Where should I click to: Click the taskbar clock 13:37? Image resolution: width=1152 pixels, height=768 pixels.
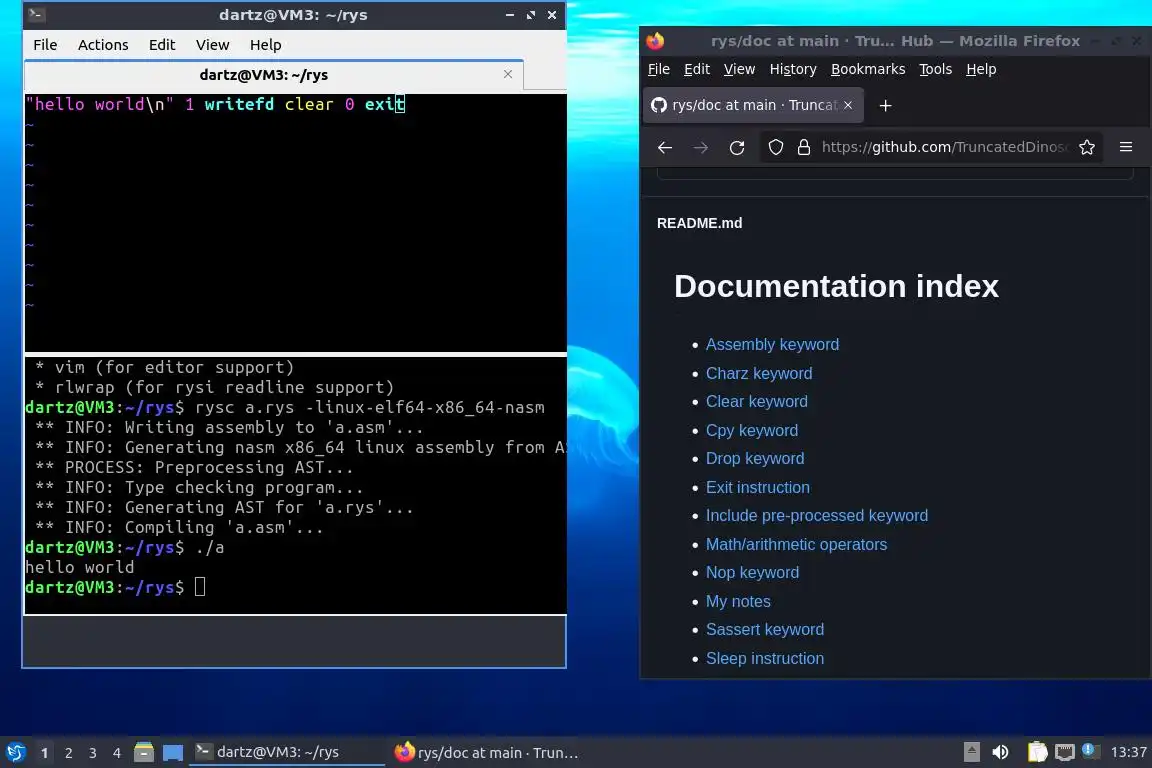click(1128, 752)
